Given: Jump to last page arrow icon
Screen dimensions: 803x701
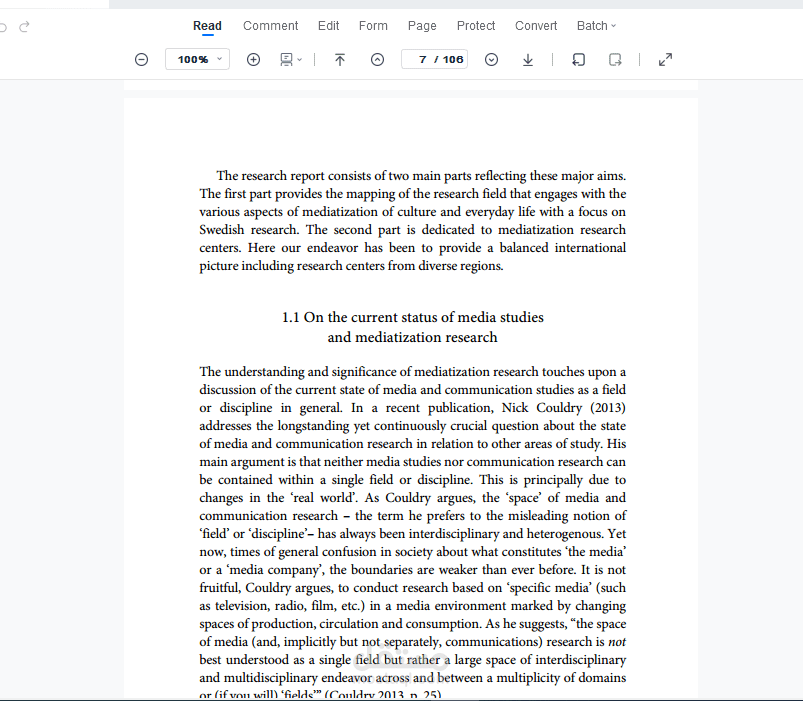Looking at the screenshot, I should 527,59.
